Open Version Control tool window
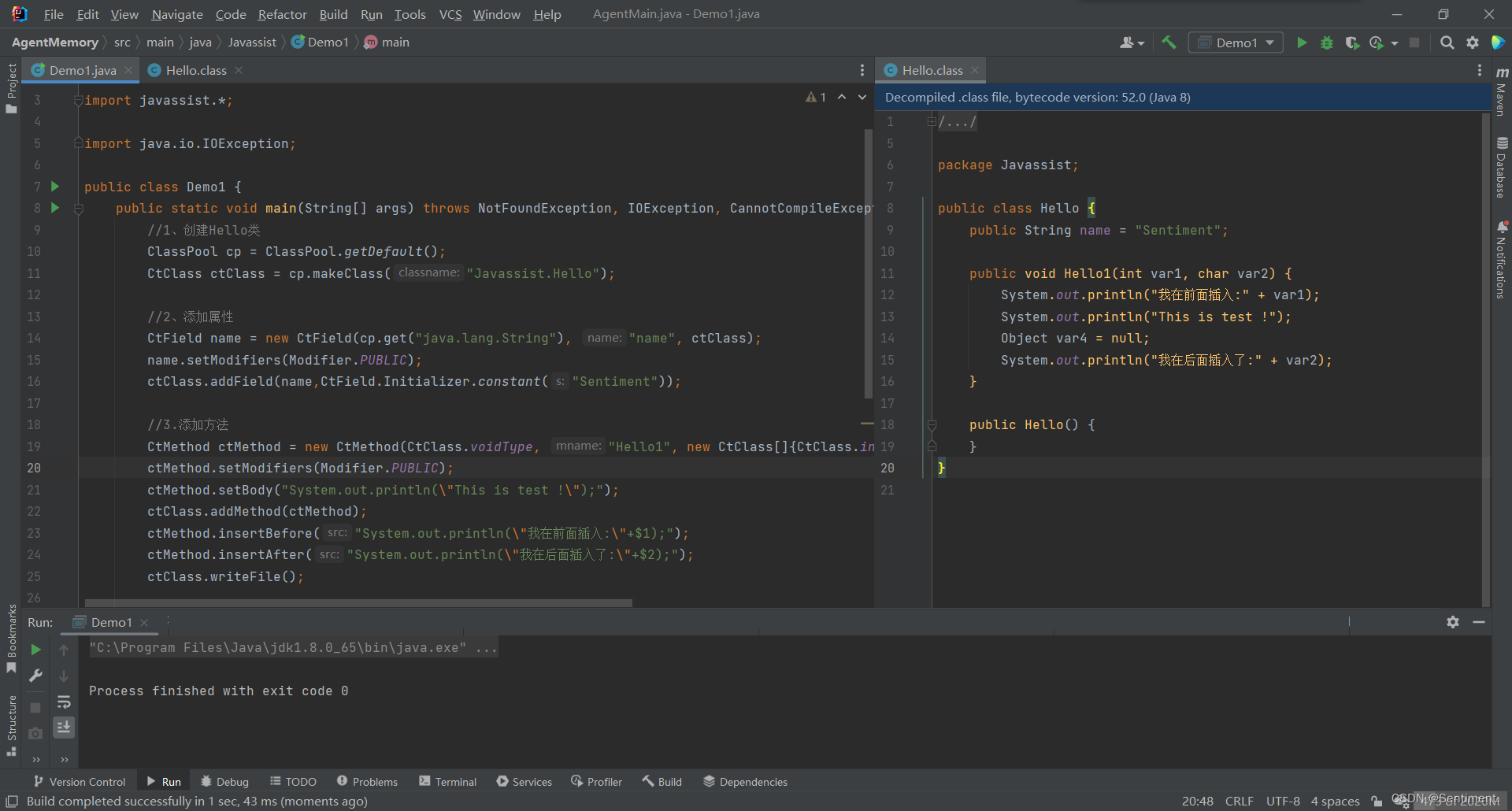 pos(80,781)
